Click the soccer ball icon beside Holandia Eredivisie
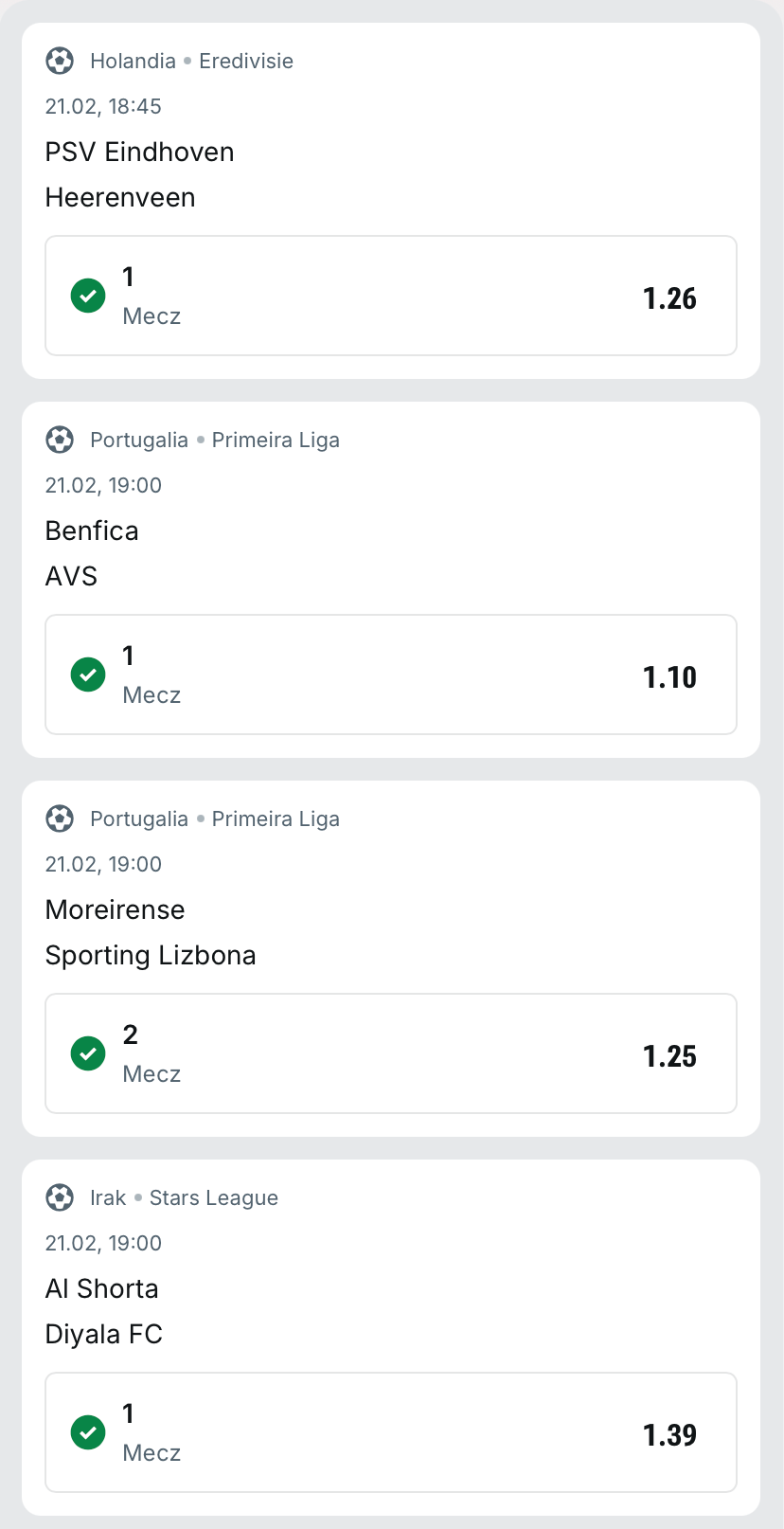 coord(60,61)
